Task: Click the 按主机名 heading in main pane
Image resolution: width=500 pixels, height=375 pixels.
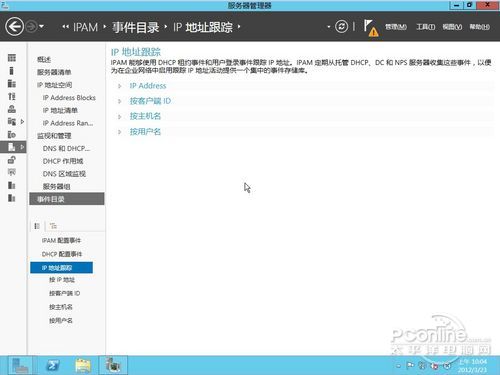Action: click(145, 116)
